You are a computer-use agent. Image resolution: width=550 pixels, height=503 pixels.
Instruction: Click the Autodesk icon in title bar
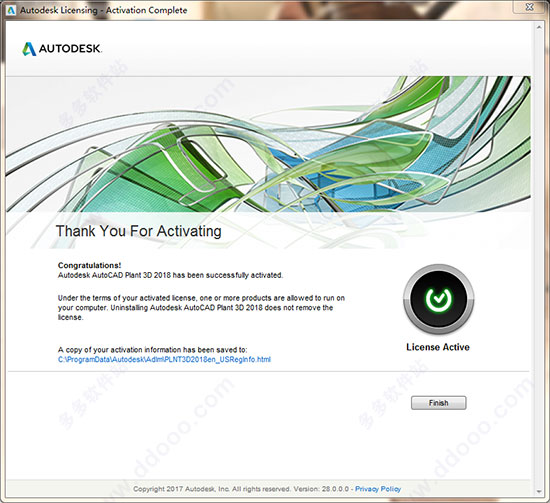pos(11,10)
